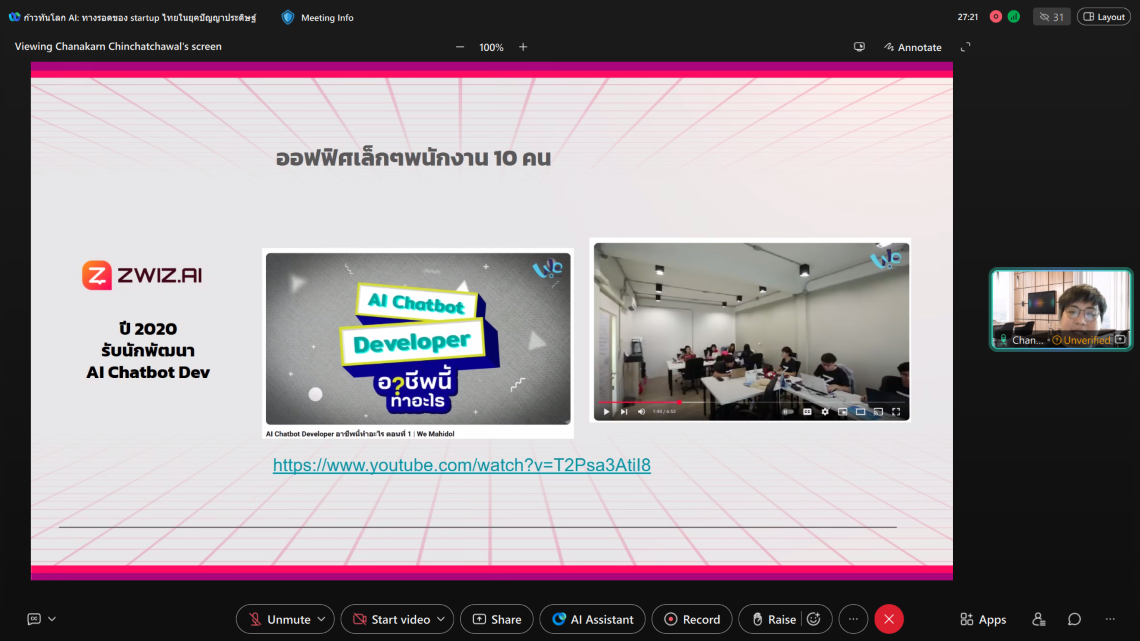The height and width of the screenshot is (641, 1140).
Task: Open the More options ellipsis in the control bar
Action: [x=853, y=619]
